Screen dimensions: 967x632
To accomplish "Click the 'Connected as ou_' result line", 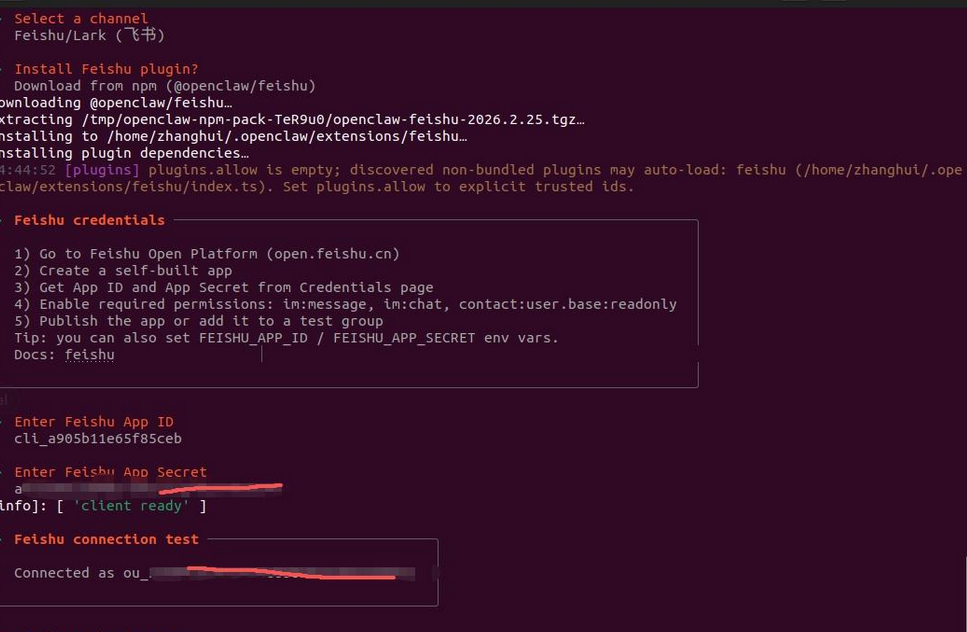I will [x=215, y=573].
